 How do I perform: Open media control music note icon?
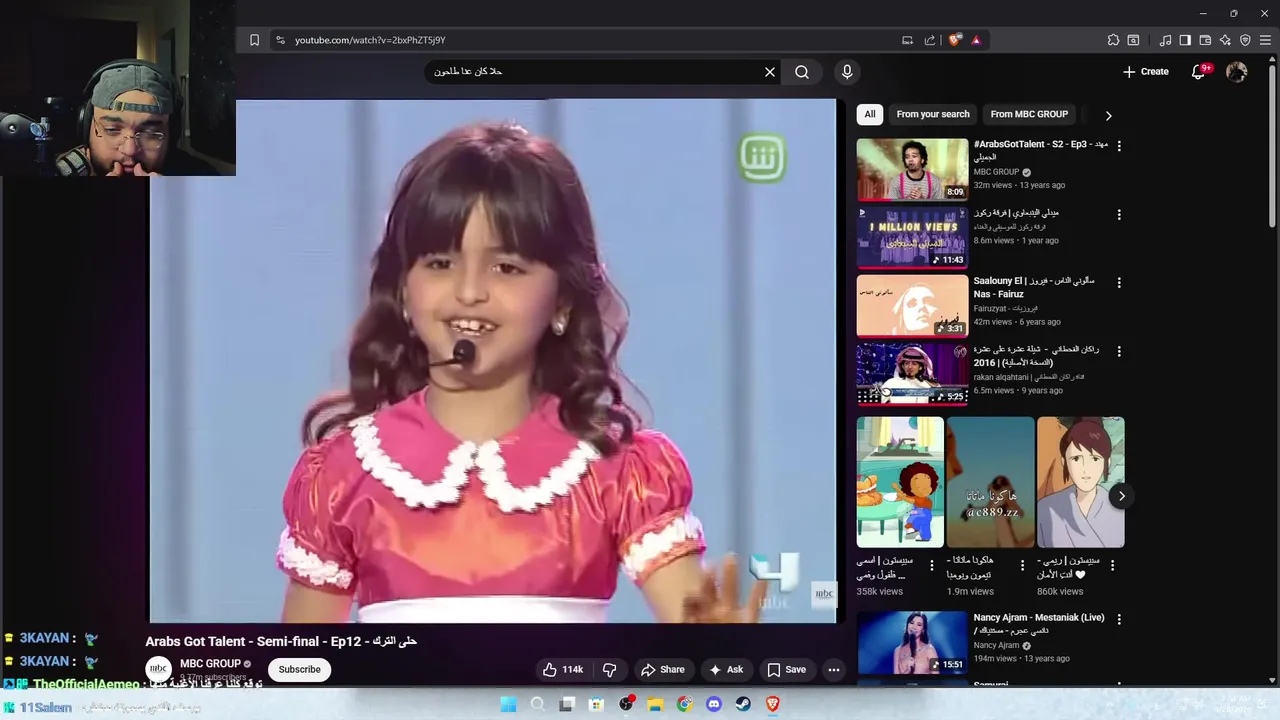[x=1165, y=40]
